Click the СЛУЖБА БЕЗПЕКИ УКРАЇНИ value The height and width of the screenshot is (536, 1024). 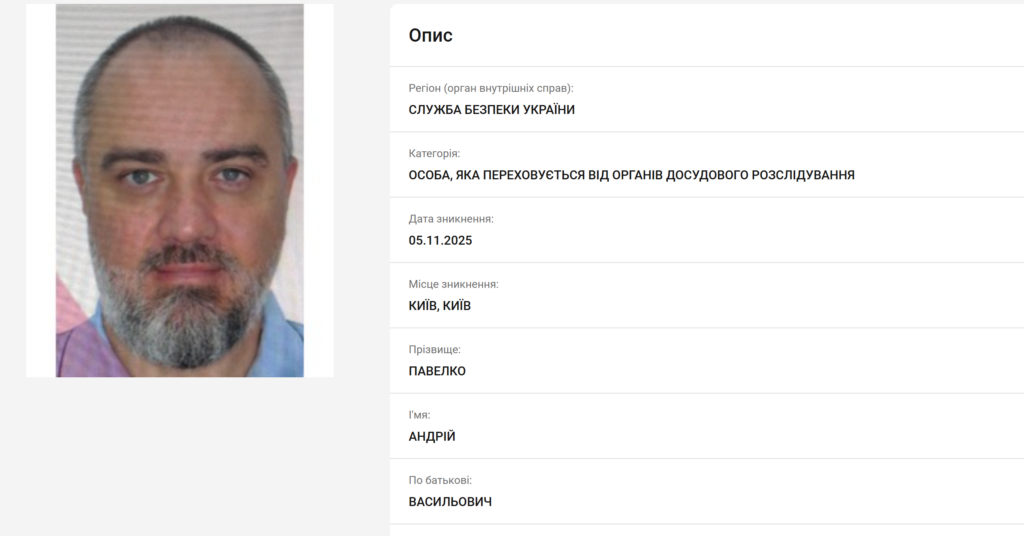492,110
